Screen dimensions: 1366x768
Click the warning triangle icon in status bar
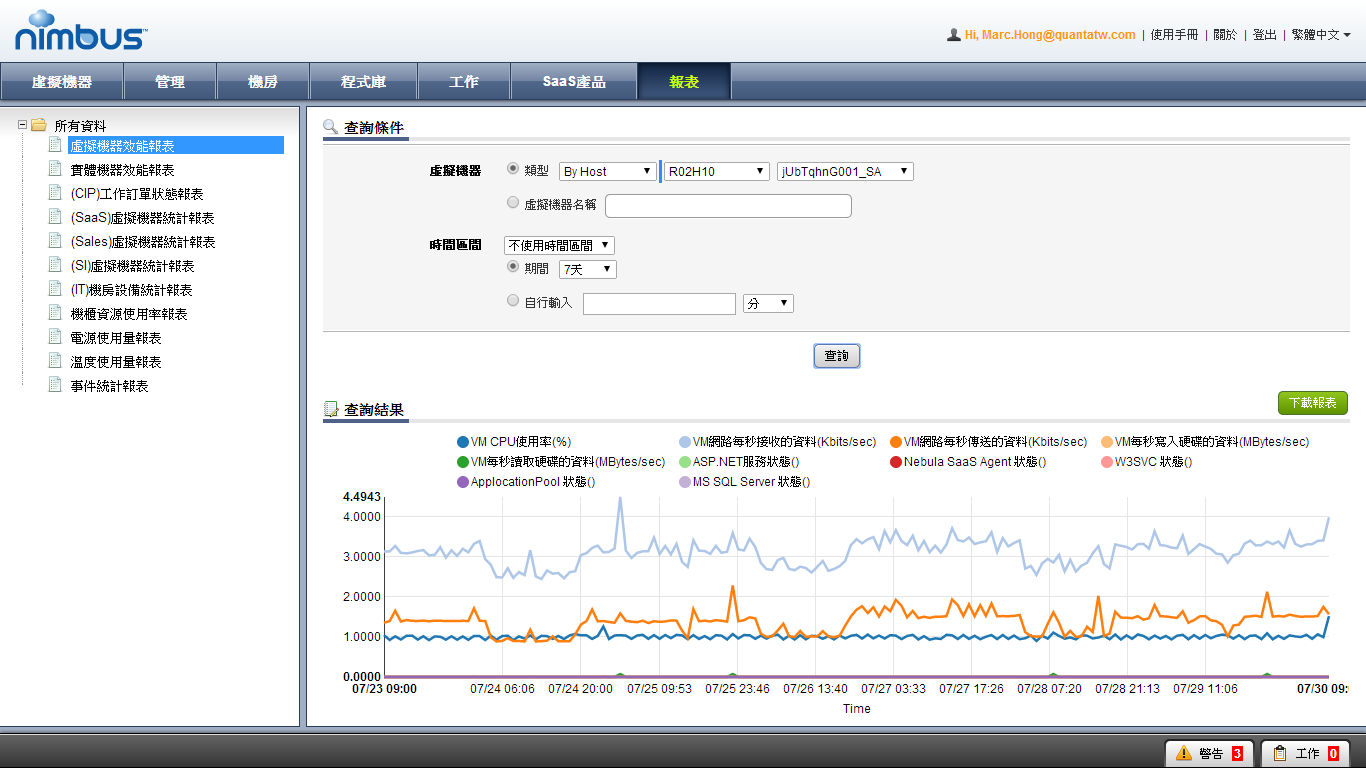[x=1183, y=753]
